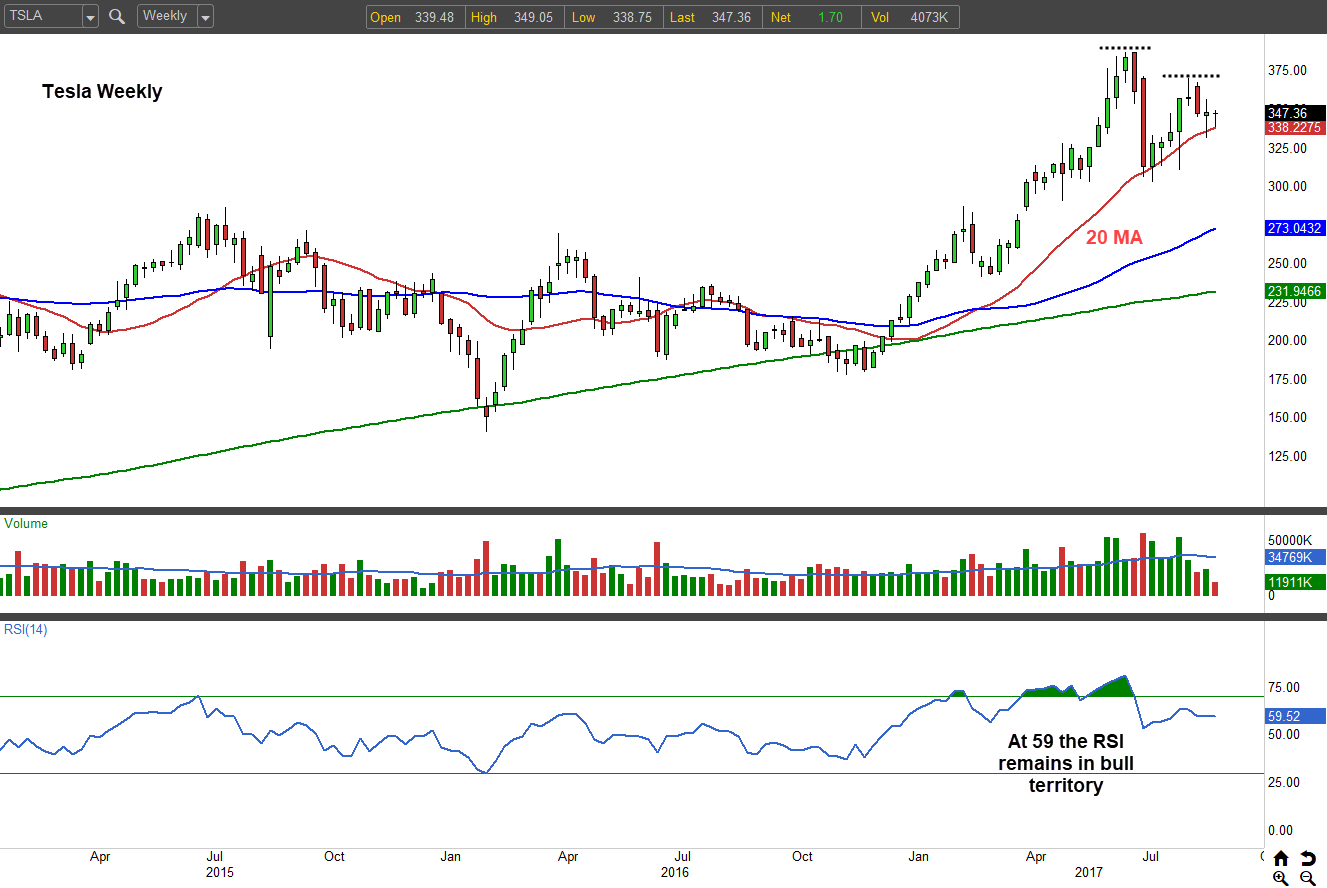1327x888 pixels.
Task: Click the blue 34769K volume average tag
Action: pyautogui.click(x=1295, y=557)
